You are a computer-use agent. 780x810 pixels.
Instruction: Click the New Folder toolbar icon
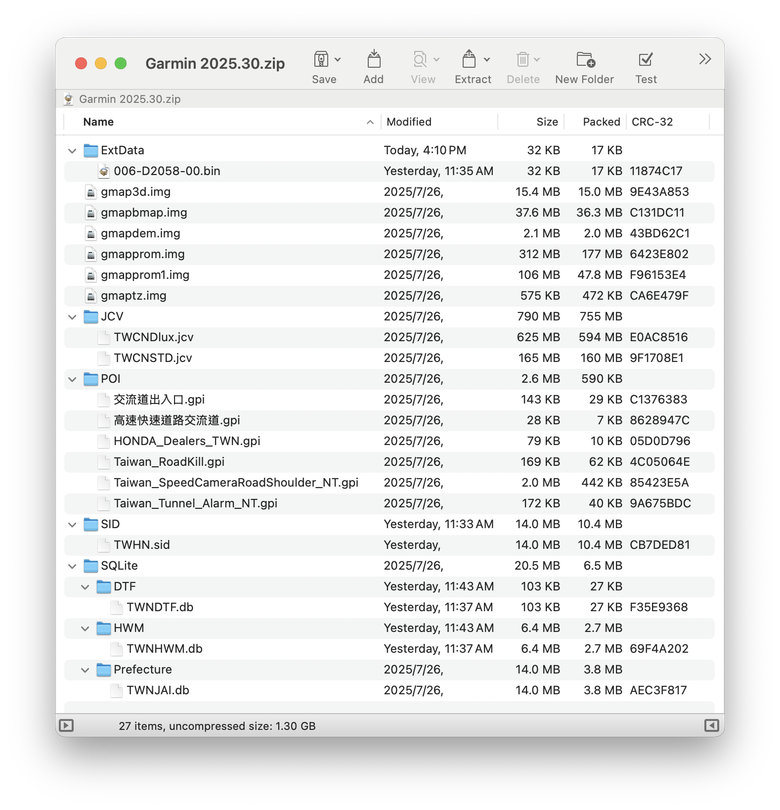coord(586,59)
